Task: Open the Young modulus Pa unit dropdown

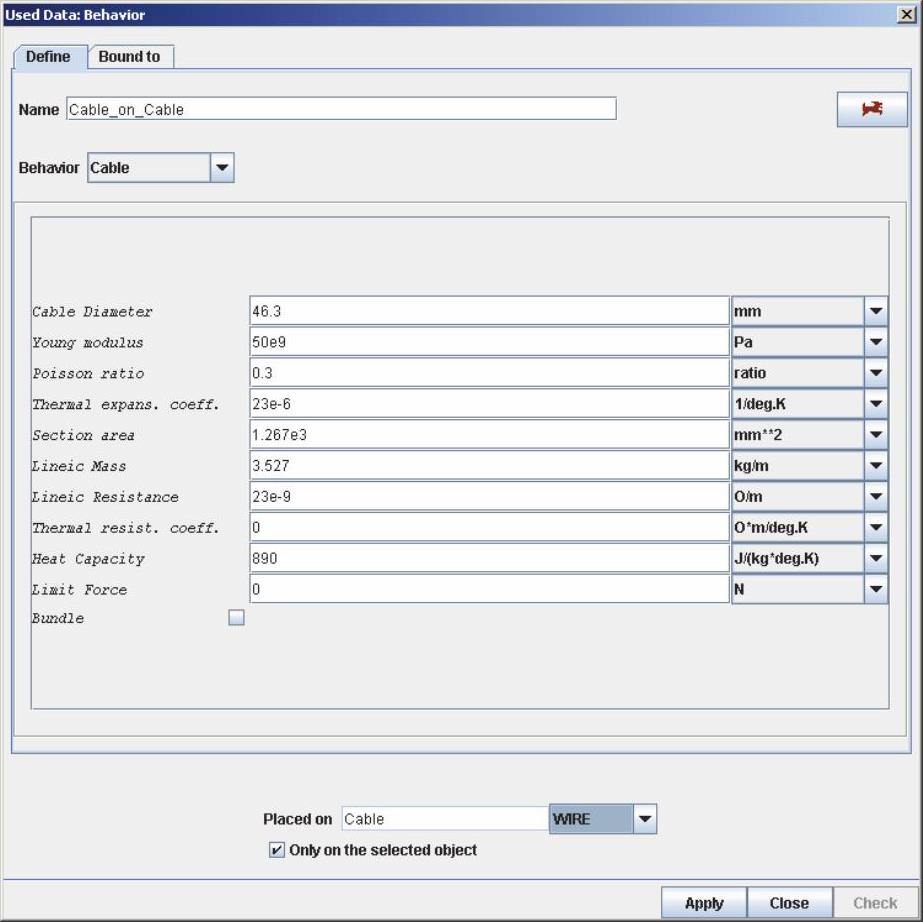Action: [876, 342]
